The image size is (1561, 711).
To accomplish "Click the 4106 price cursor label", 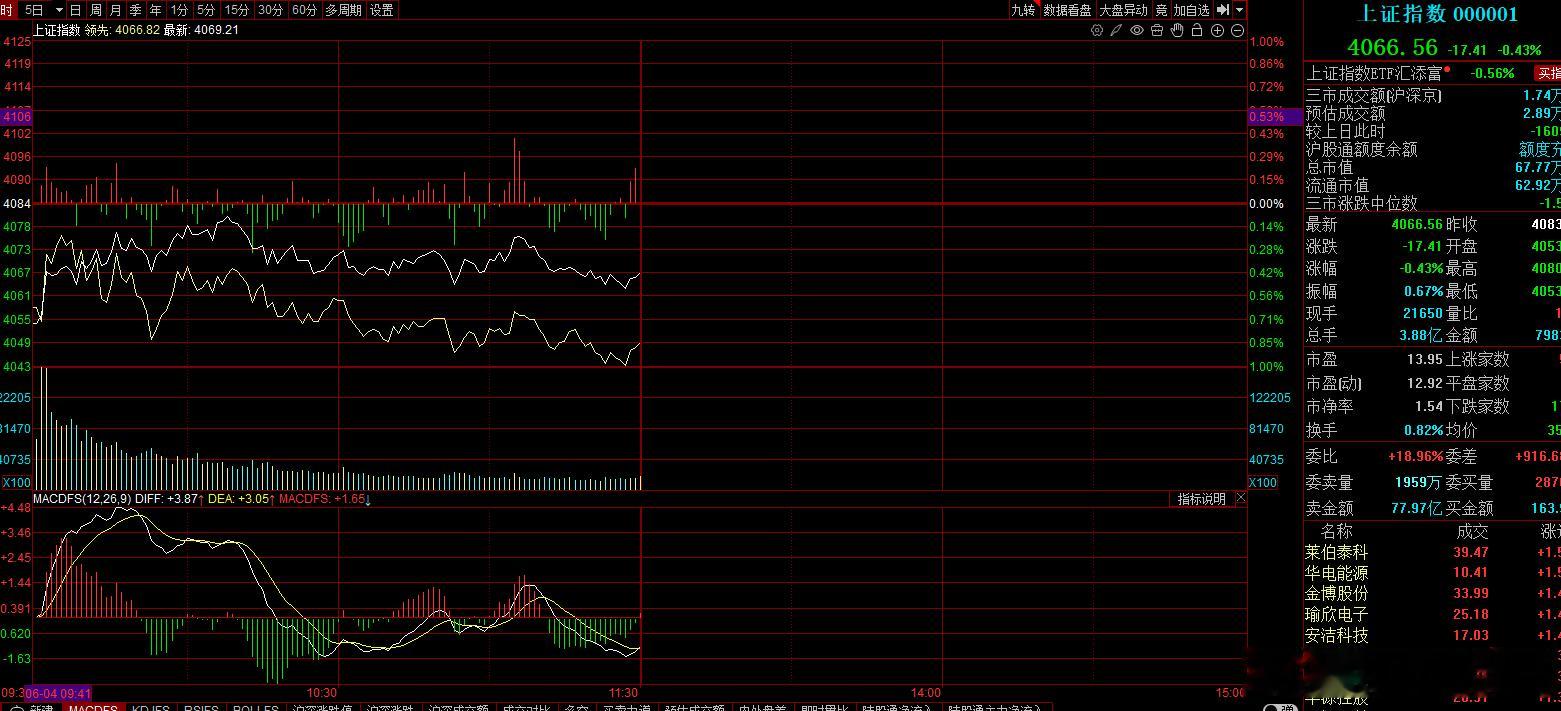I will [15, 117].
